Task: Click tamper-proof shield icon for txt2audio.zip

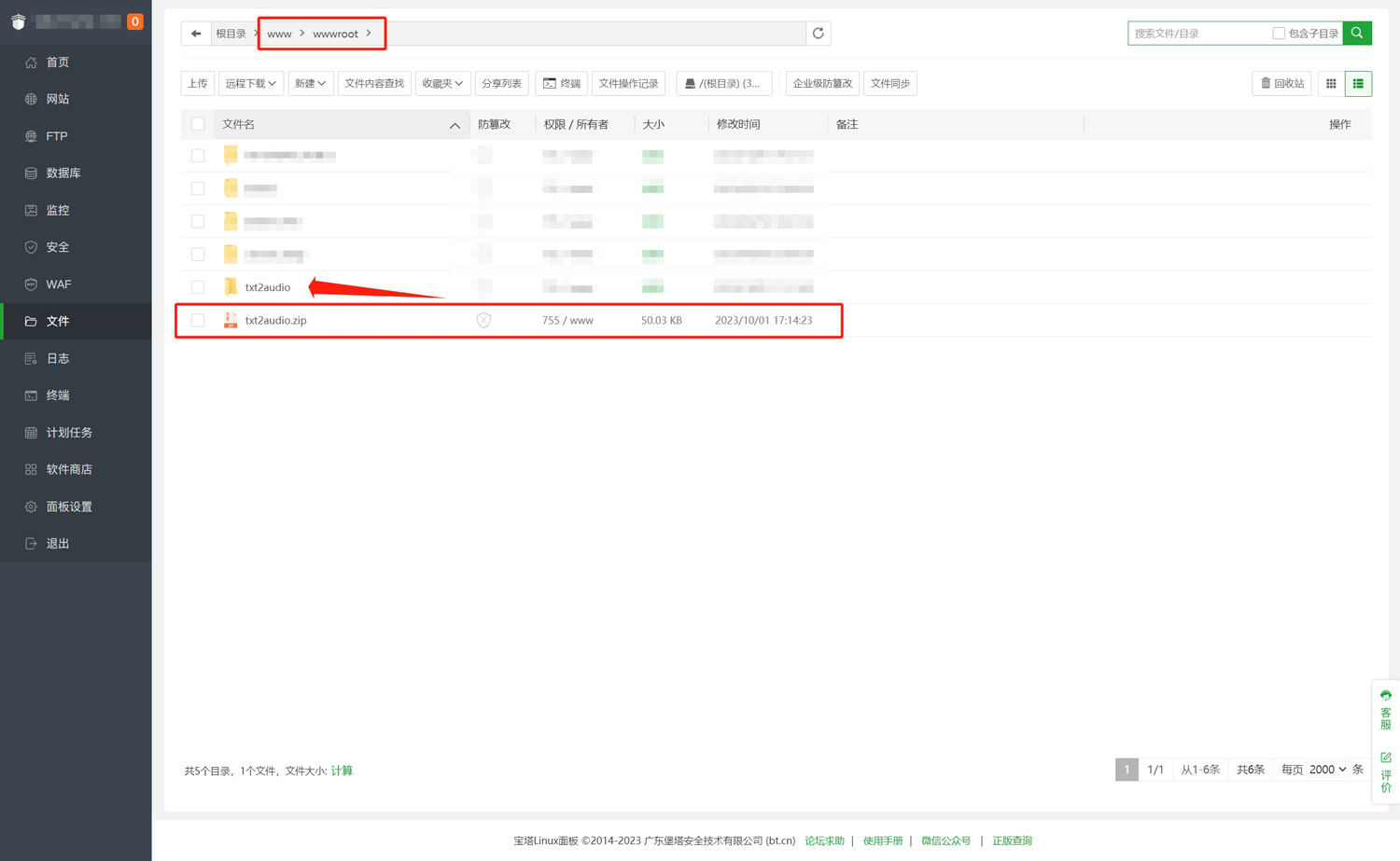Action: click(x=483, y=321)
